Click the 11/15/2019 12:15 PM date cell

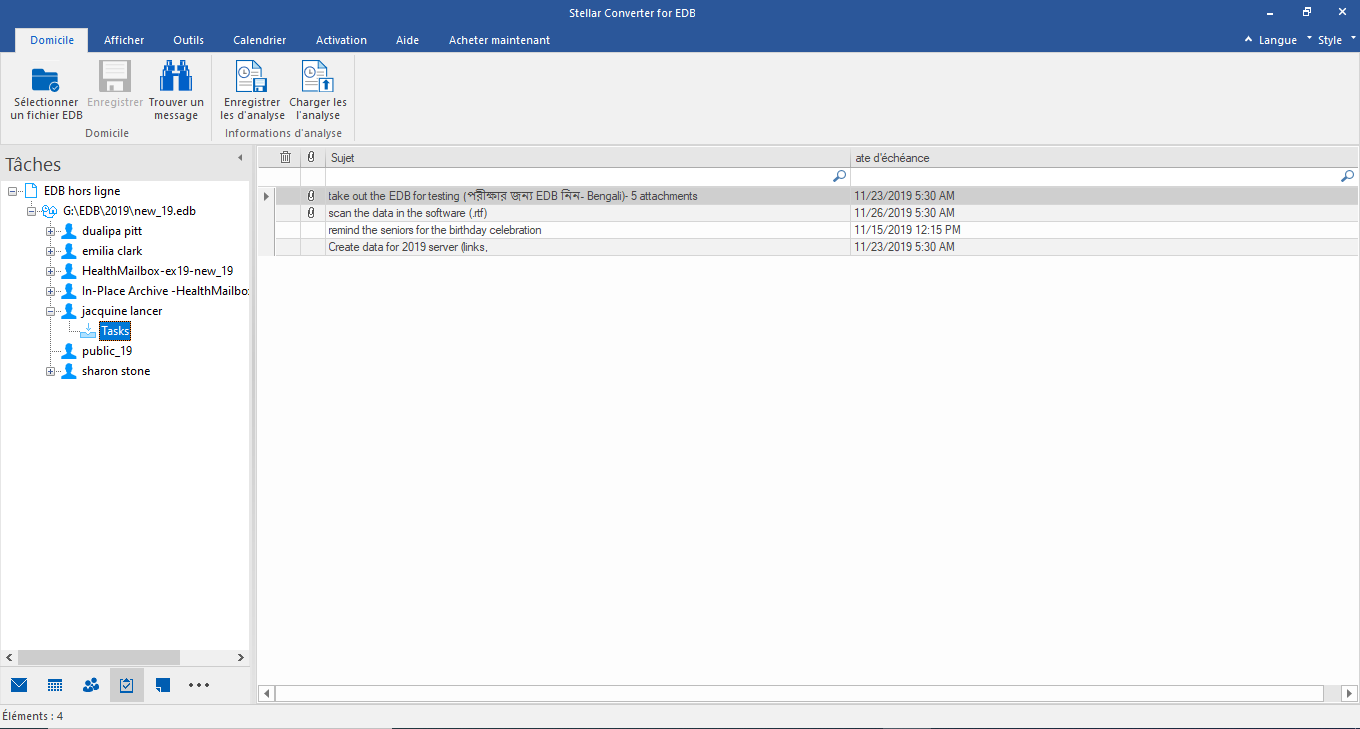(x=1104, y=230)
